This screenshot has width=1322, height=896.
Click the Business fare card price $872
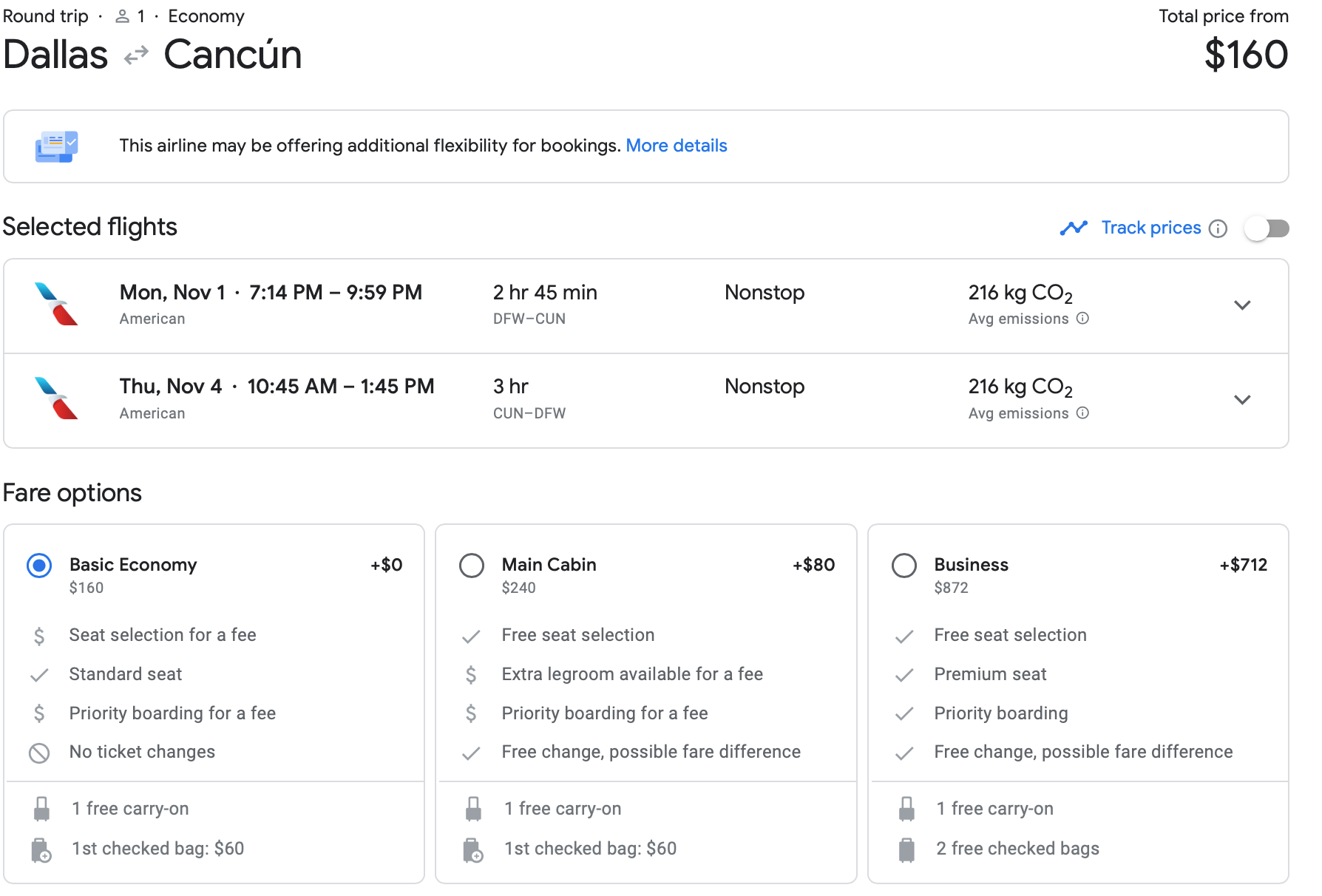pos(951,588)
